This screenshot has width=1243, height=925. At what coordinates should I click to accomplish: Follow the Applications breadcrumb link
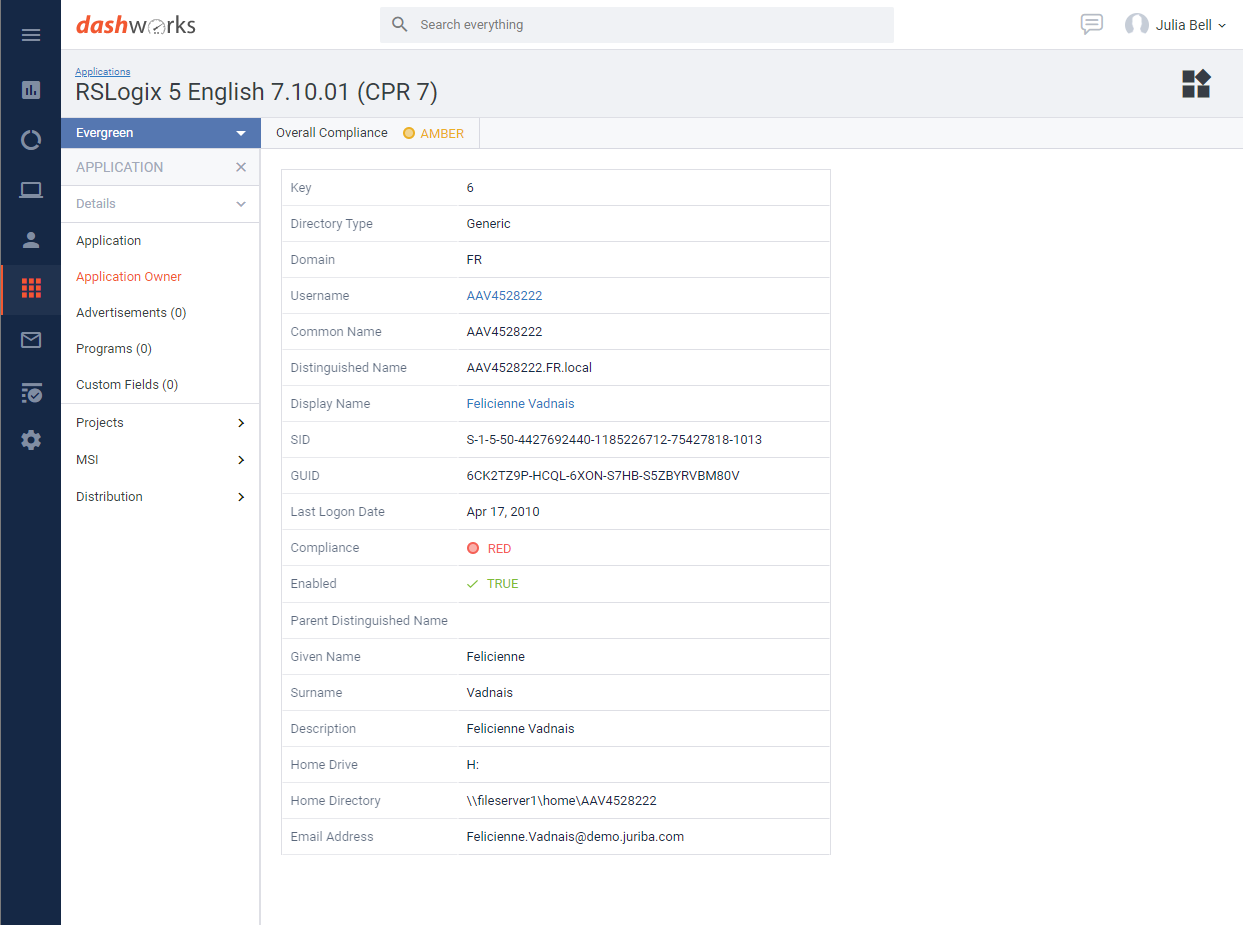point(103,72)
